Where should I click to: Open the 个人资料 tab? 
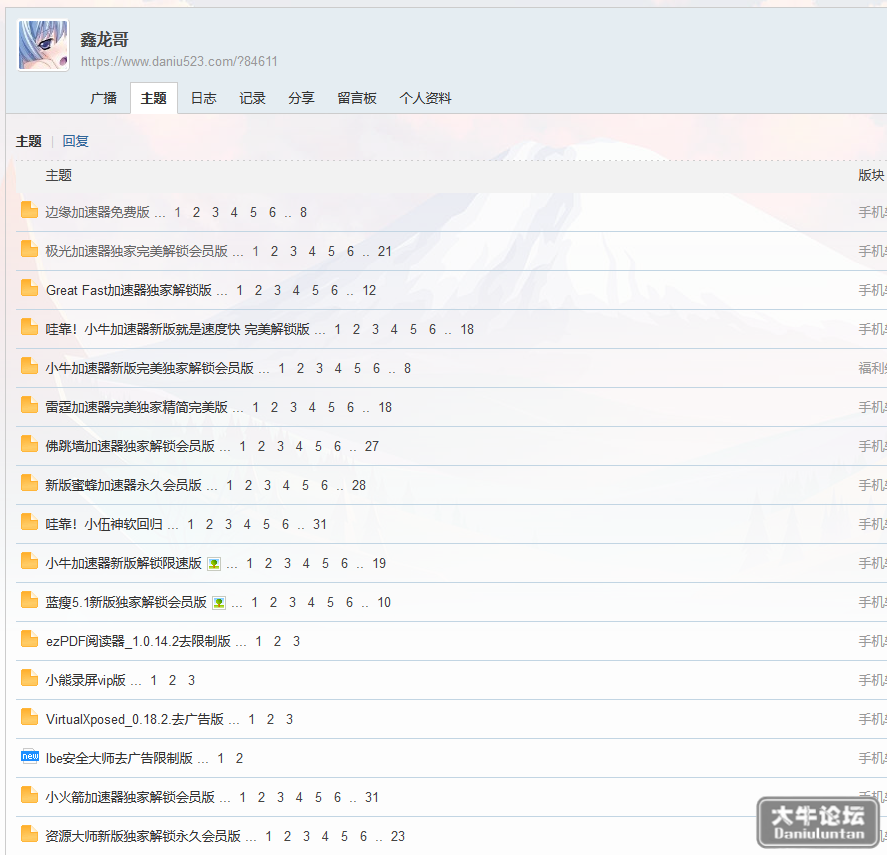pyautogui.click(x=425, y=98)
